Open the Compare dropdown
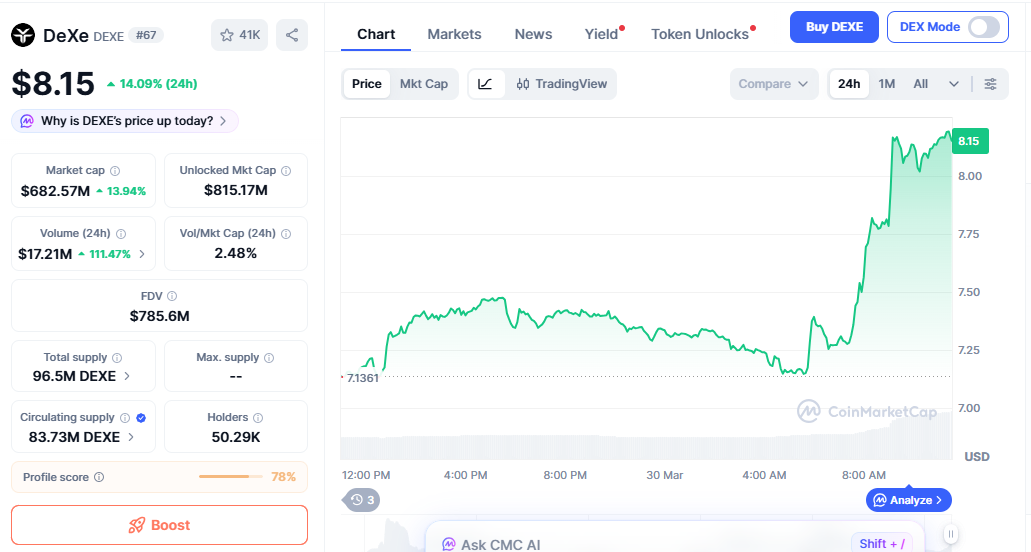 [x=774, y=84]
